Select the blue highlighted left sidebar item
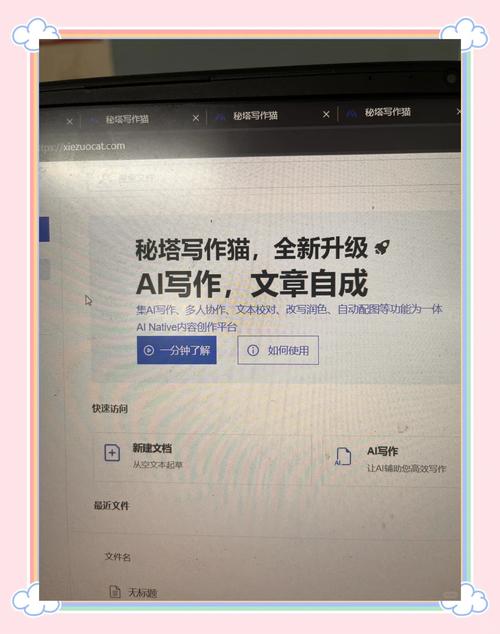The width and height of the screenshot is (500, 634). pyautogui.click(x=44, y=229)
